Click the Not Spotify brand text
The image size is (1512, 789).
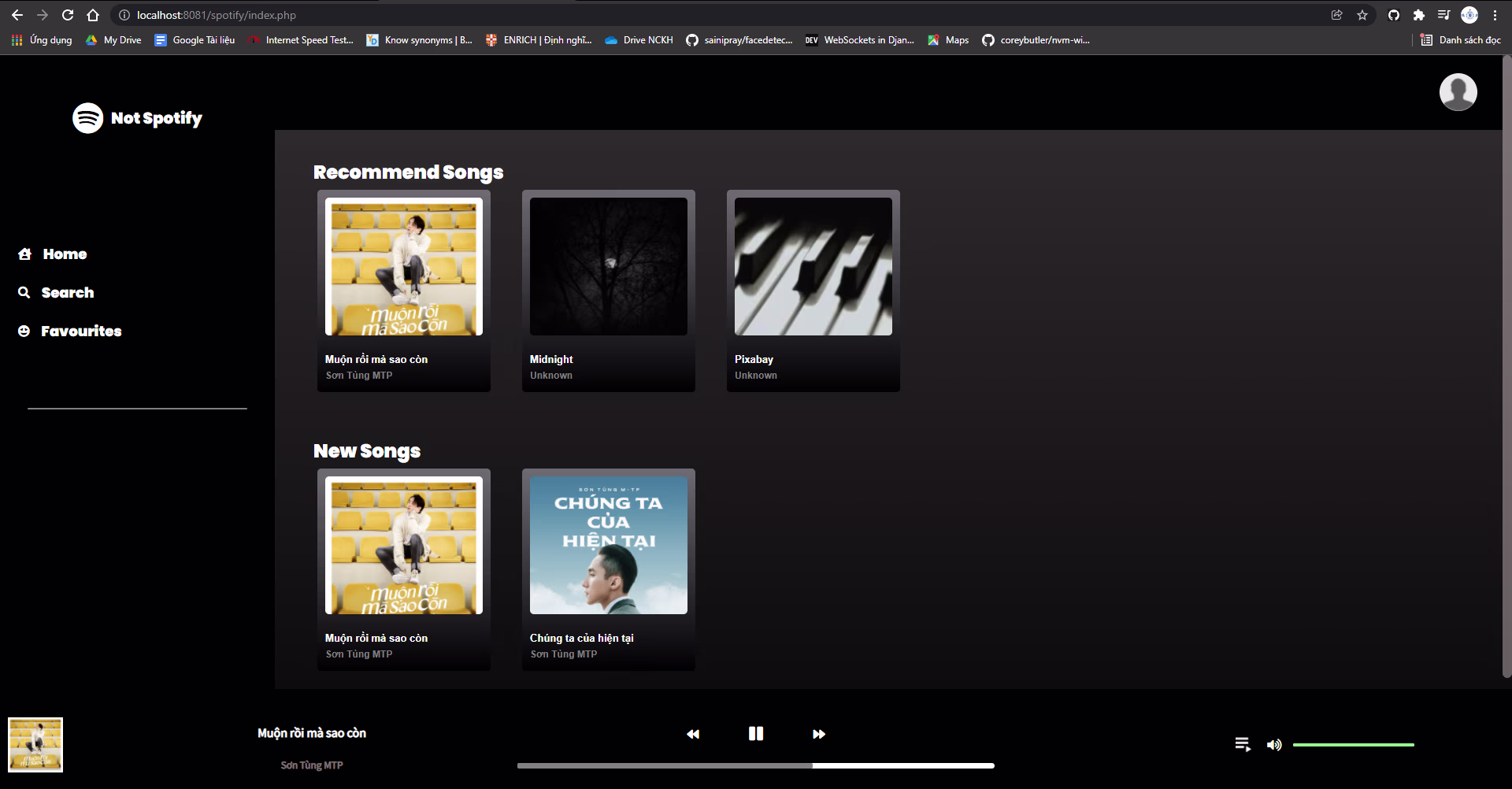(x=157, y=118)
